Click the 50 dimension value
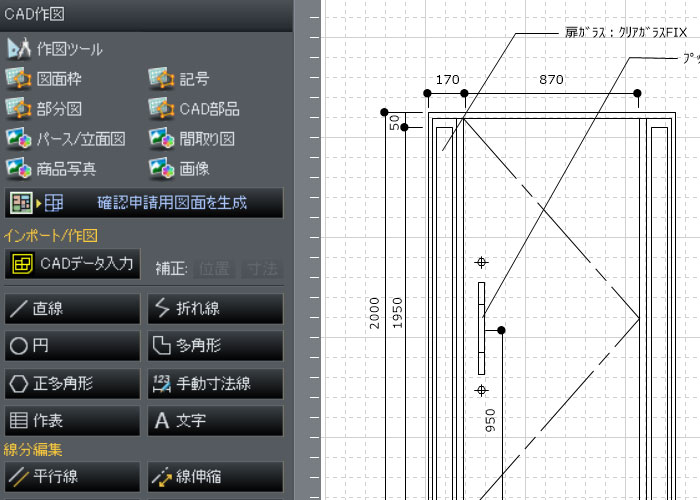700x500 pixels. click(394, 122)
